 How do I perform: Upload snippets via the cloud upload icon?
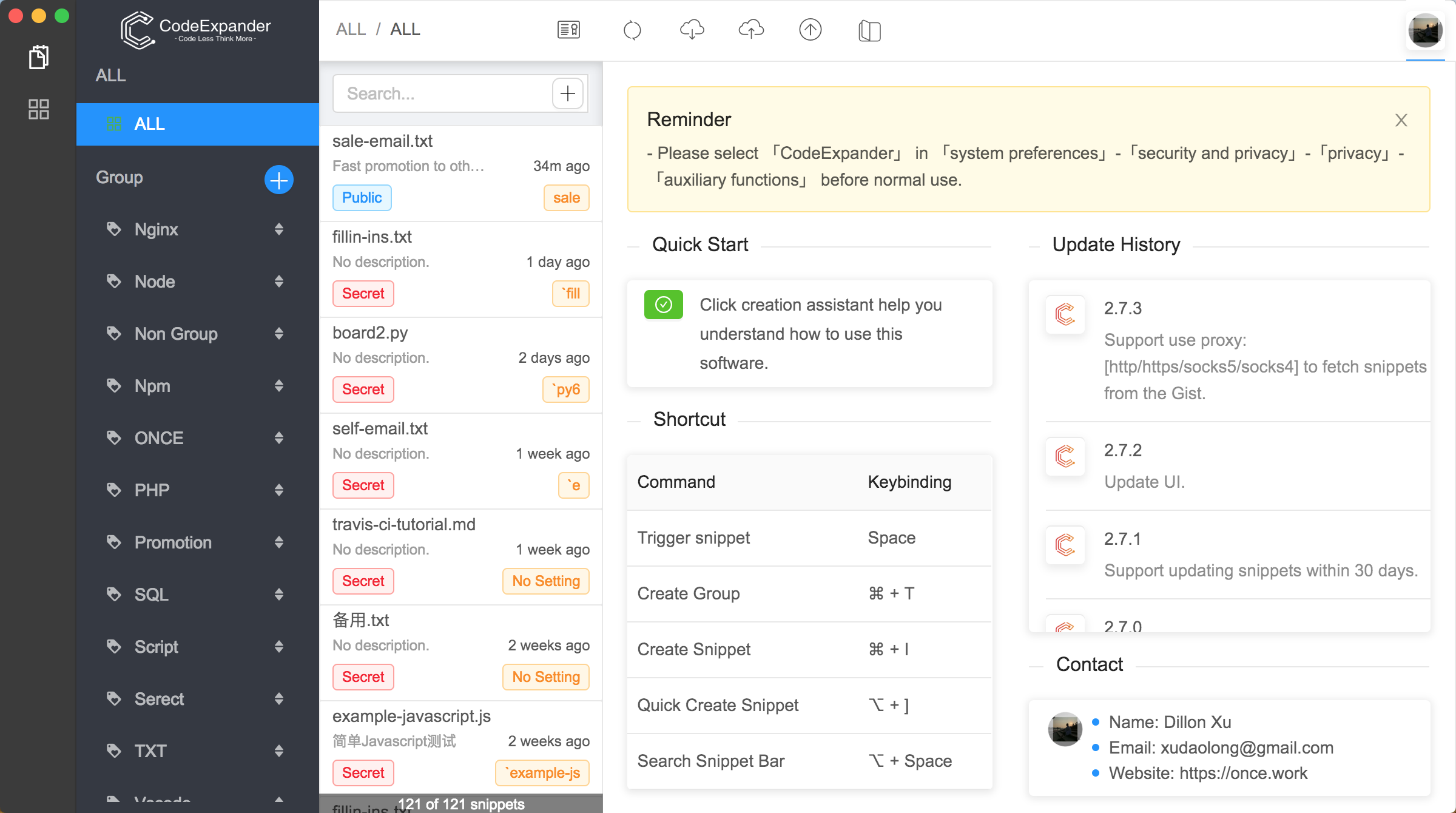coord(750,30)
